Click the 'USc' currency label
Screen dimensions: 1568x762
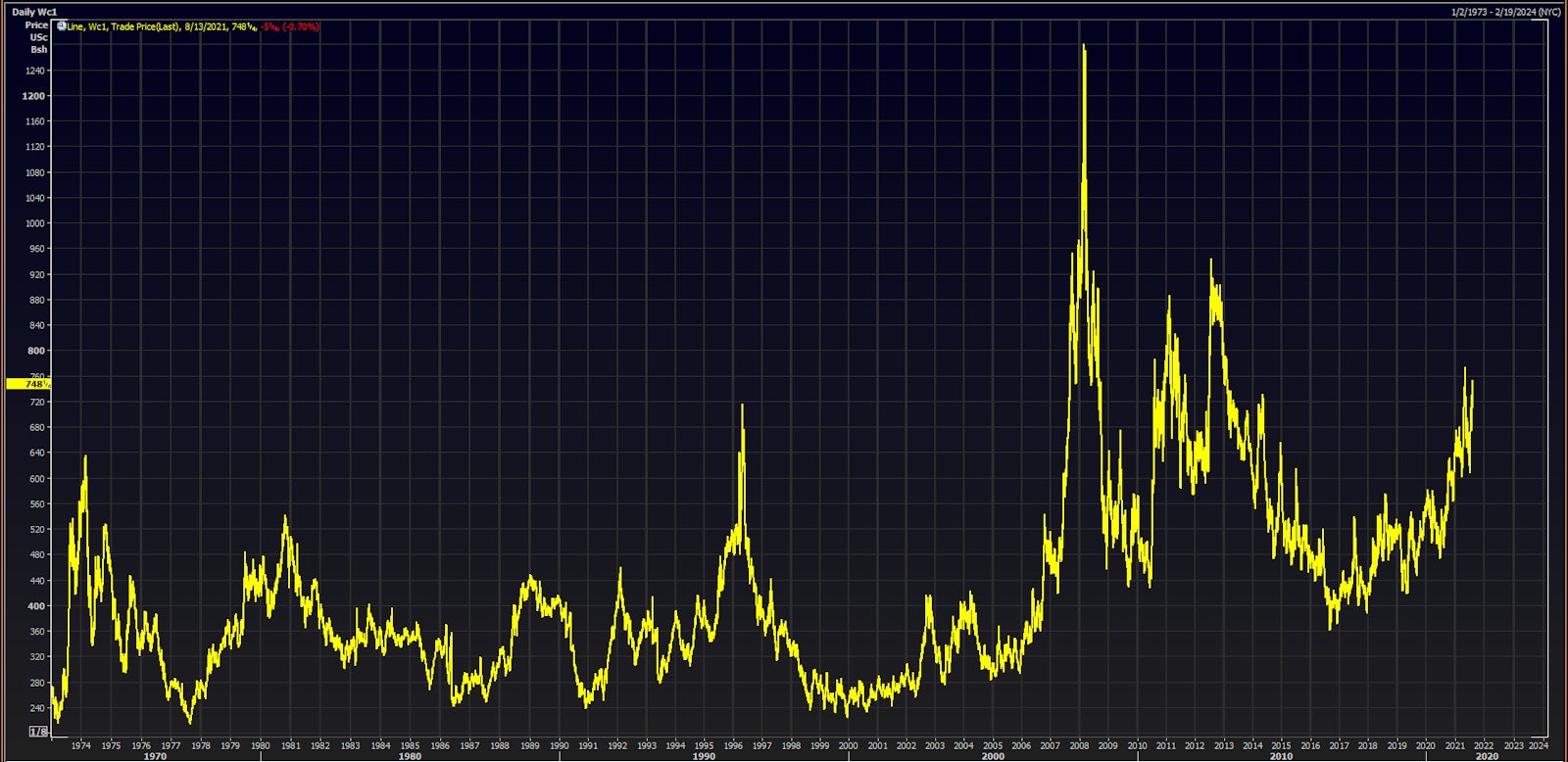(38, 37)
